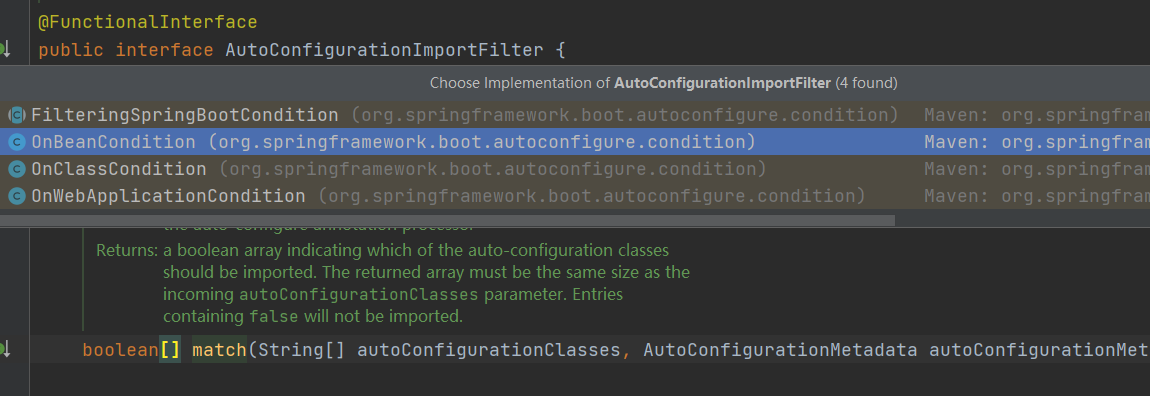Open the OnClassCondition implementation

(x=575, y=169)
